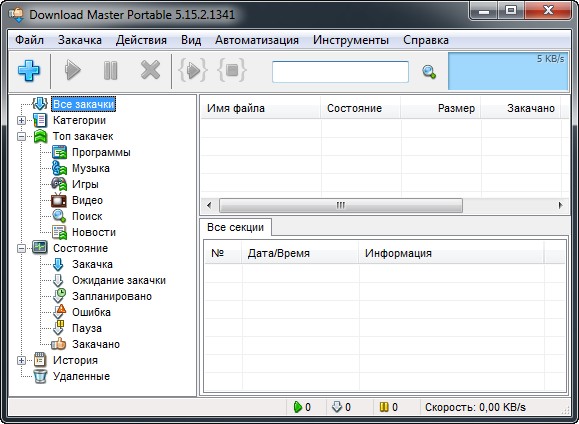Click the blue plus Add download icon
The width and height of the screenshot is (579, 424).
(x=29, y=70)
